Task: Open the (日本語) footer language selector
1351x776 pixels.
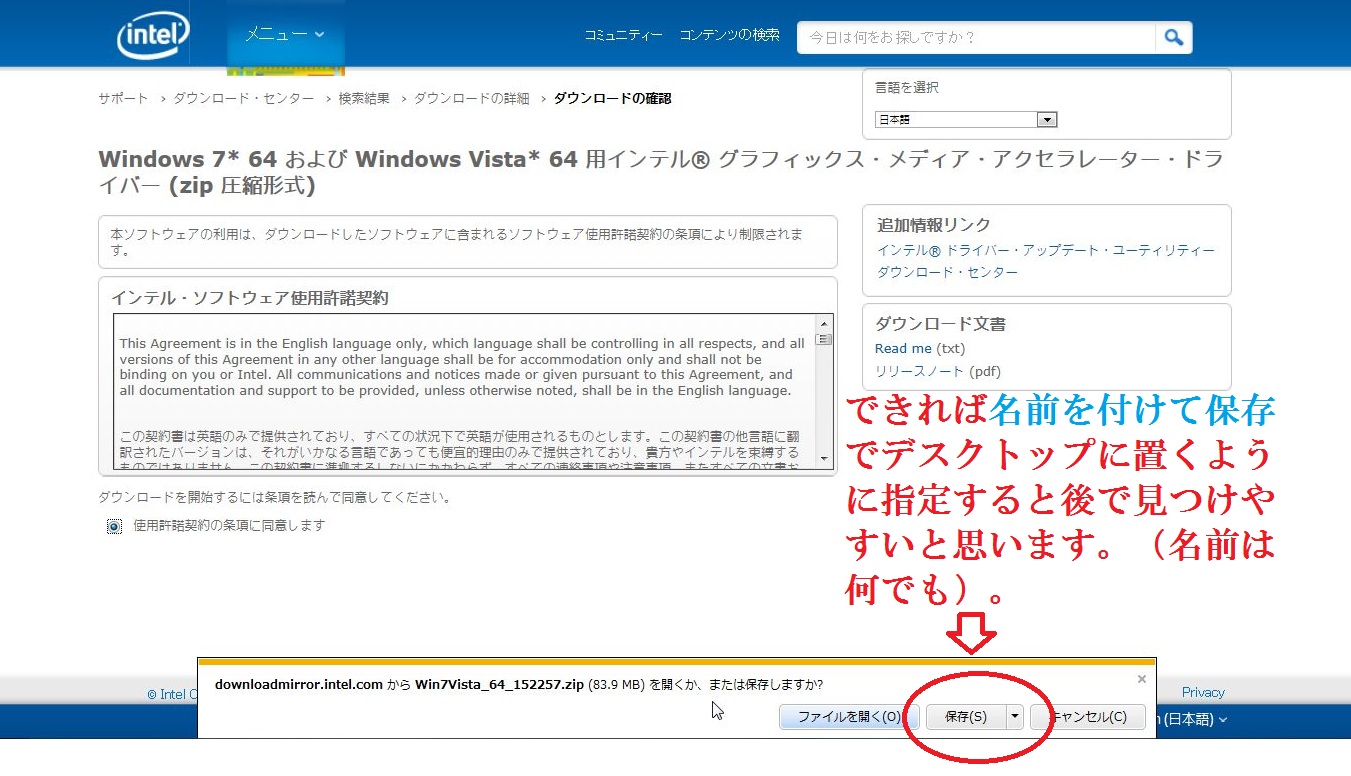Action: [1192, 719]
